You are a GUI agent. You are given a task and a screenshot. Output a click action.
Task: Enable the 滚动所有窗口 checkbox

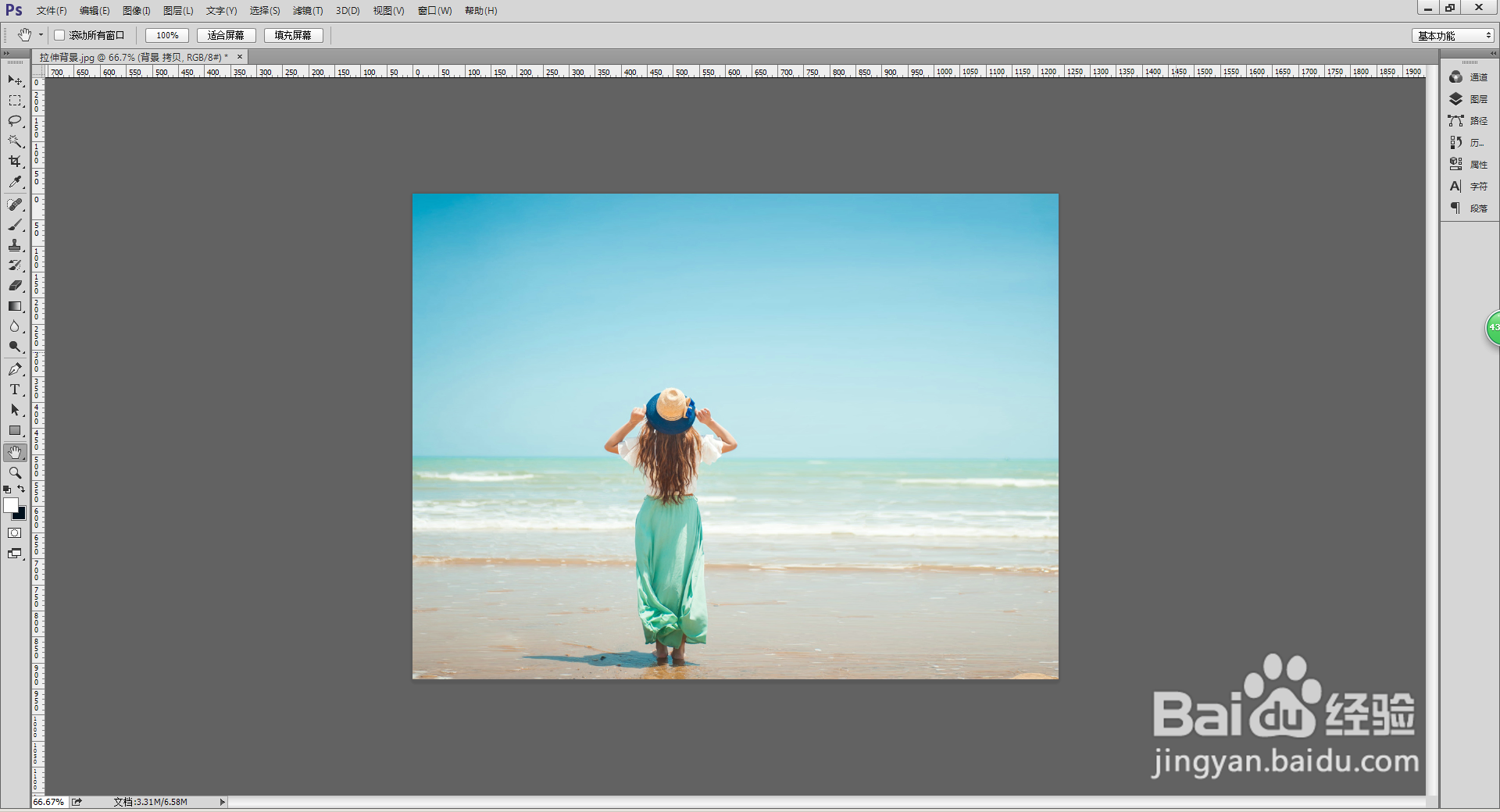click(x=59, y=35)
